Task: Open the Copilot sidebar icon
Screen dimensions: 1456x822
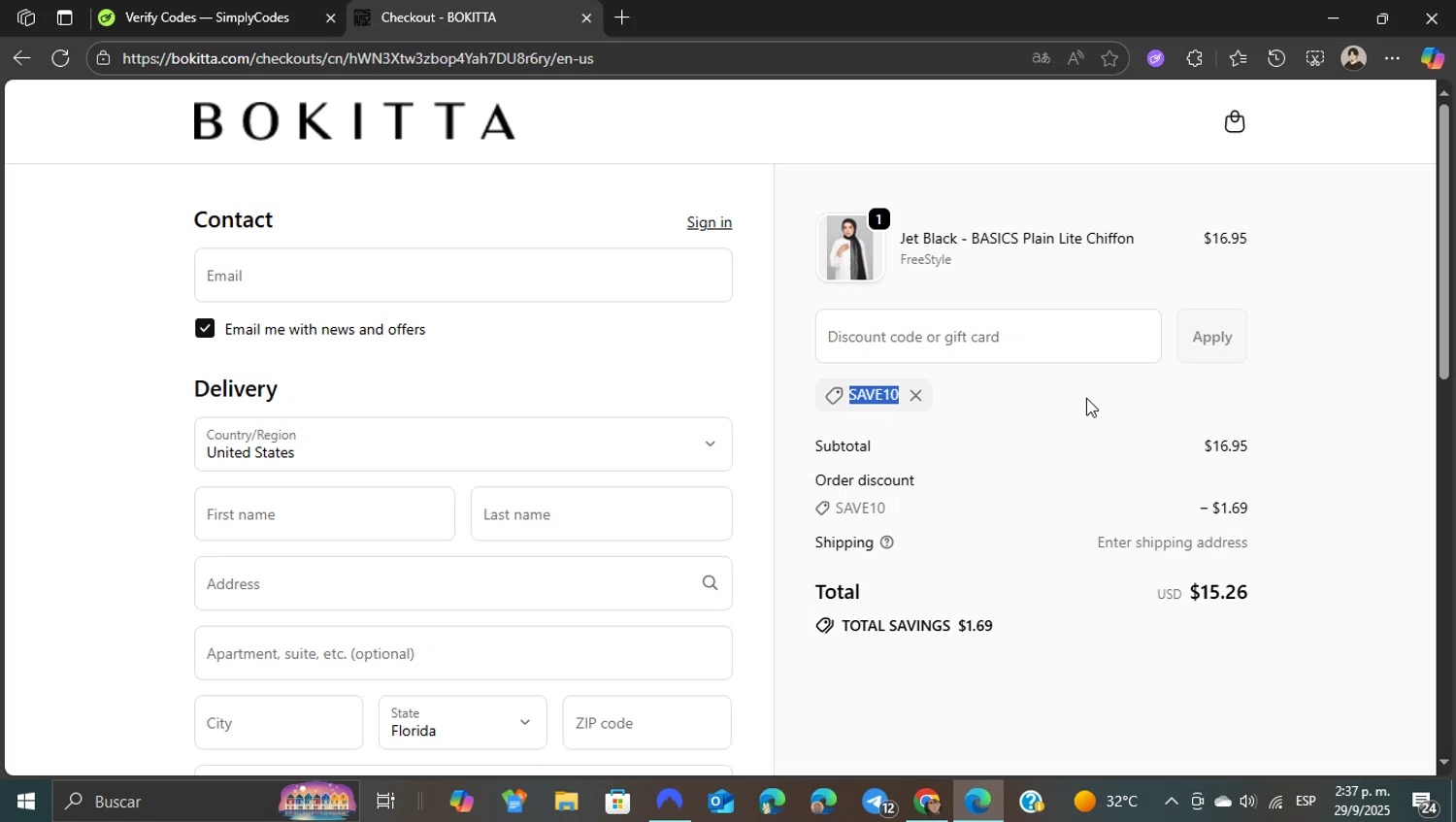Action: point(1433,58)
